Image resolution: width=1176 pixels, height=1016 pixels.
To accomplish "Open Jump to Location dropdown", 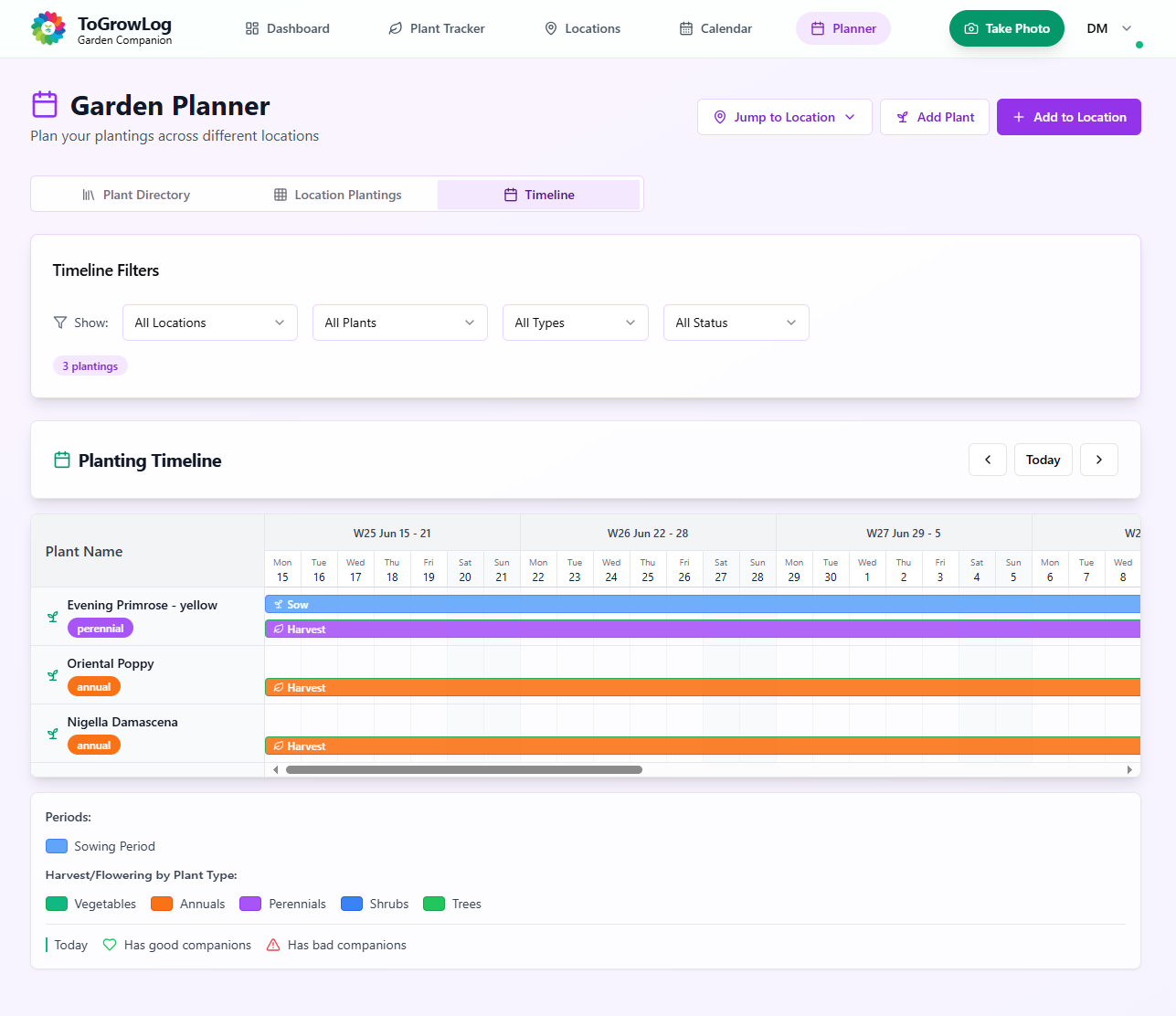I will pyautogui.click(x=784, y=117).
